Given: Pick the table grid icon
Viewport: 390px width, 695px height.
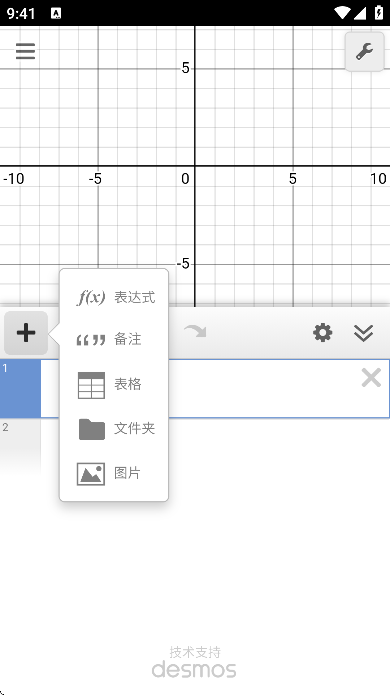Looking at the screenshot, I should (91, 385).
